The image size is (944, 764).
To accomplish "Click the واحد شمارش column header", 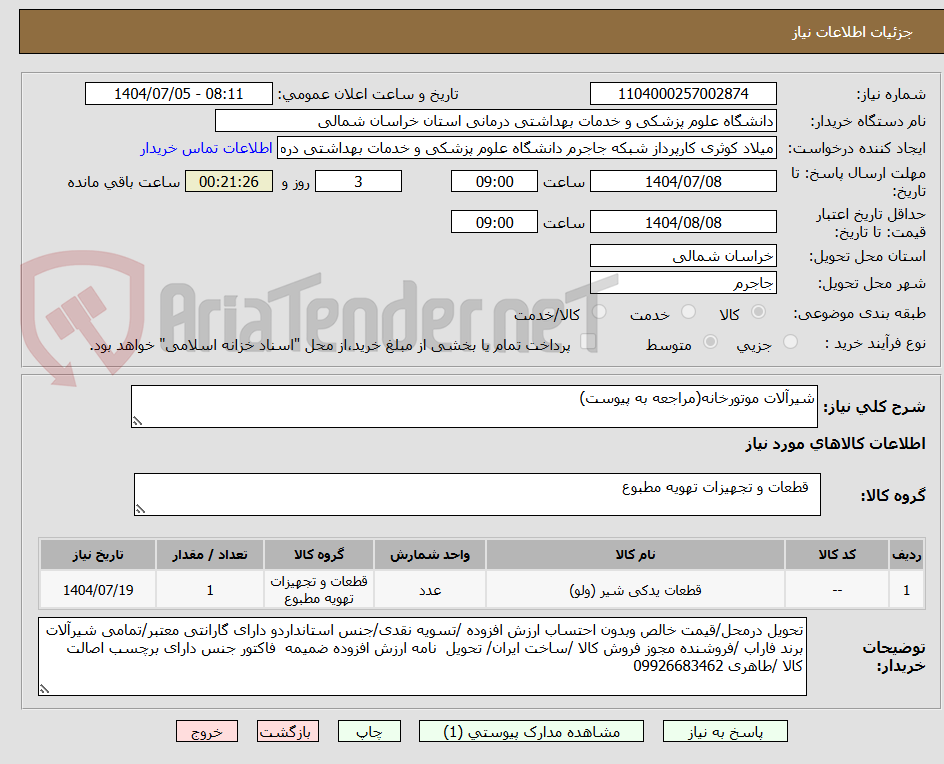I will (430, 554).
